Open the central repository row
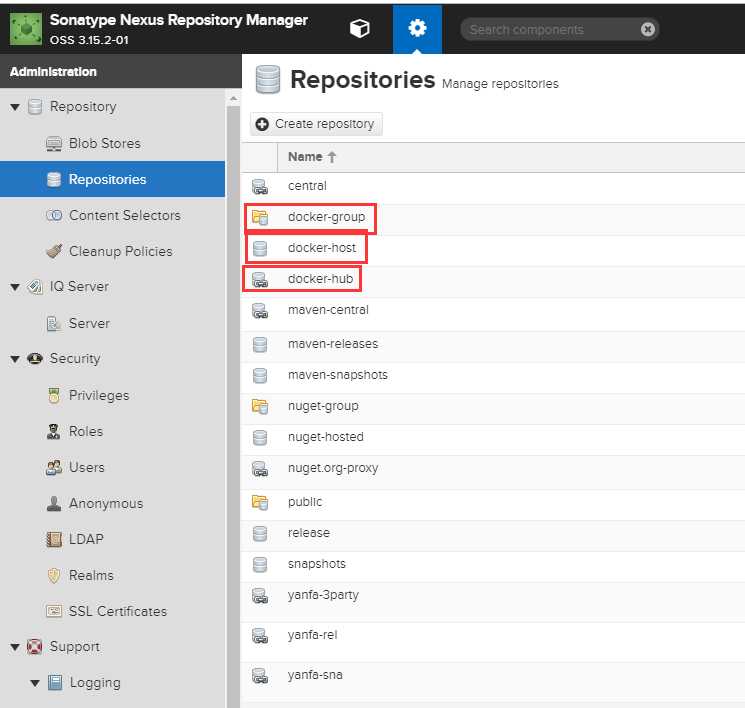Screen dimensions: 745x708 [493, 186]
